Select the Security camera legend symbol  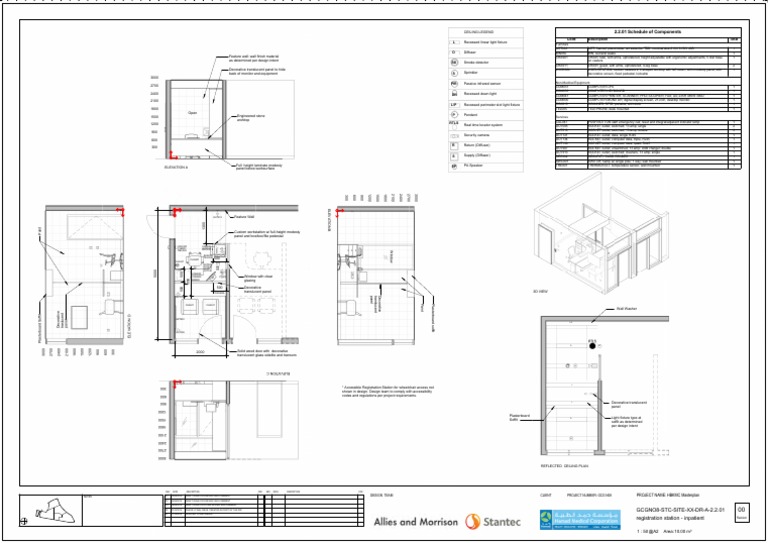click(454, 136)
